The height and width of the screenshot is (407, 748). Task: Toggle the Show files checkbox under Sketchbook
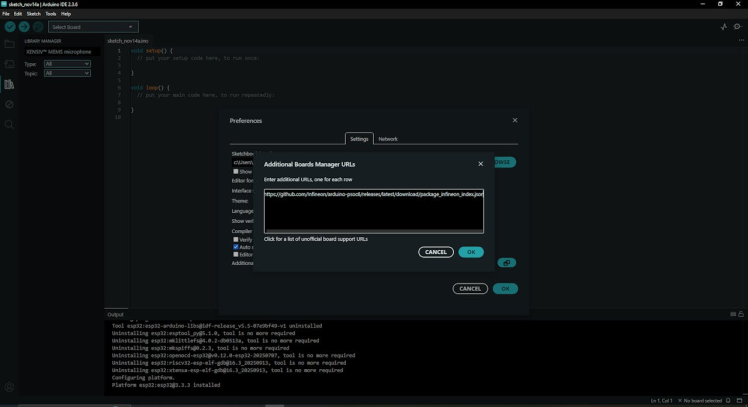pos(236,172)
